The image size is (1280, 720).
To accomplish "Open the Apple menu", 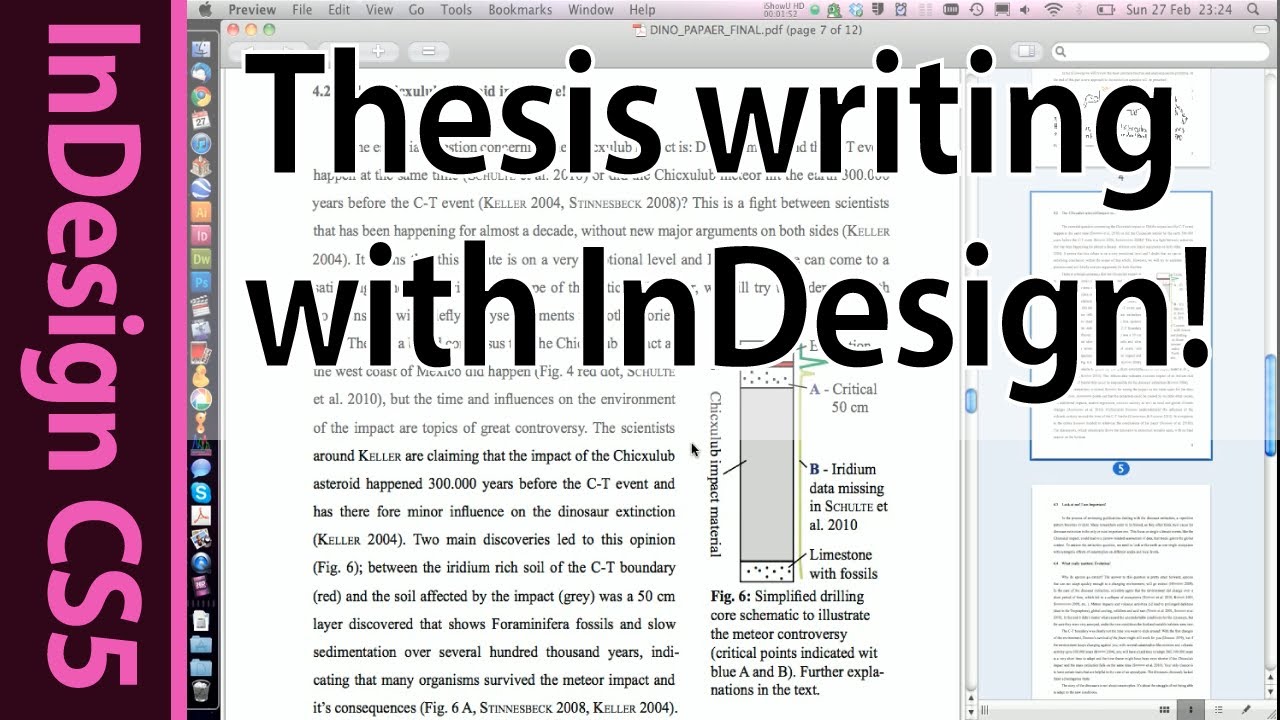I will [205, 10].
